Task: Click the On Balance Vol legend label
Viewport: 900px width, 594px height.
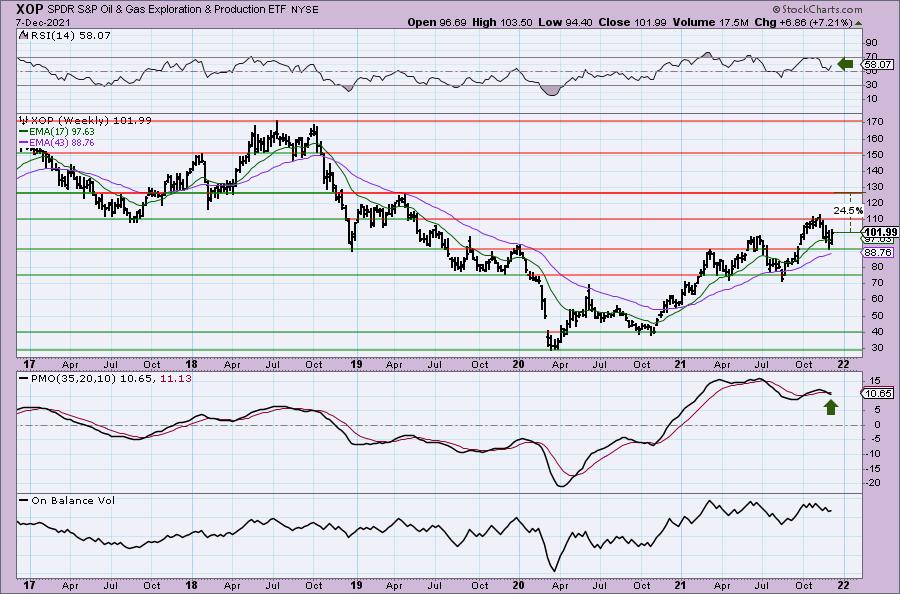Action: pos(73,501)
